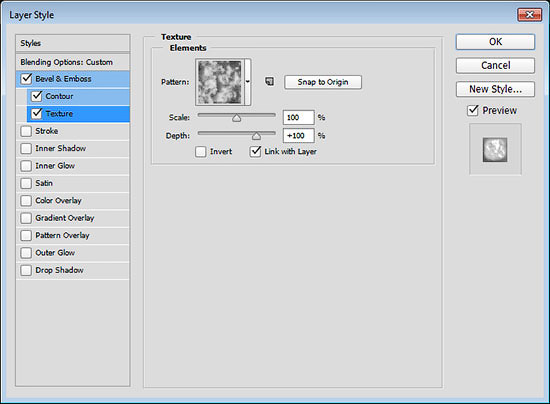Screen dimensions: 550x404
Task: Click the Scale slider handle
Action: pyautogui.click(x=236, y=117)
